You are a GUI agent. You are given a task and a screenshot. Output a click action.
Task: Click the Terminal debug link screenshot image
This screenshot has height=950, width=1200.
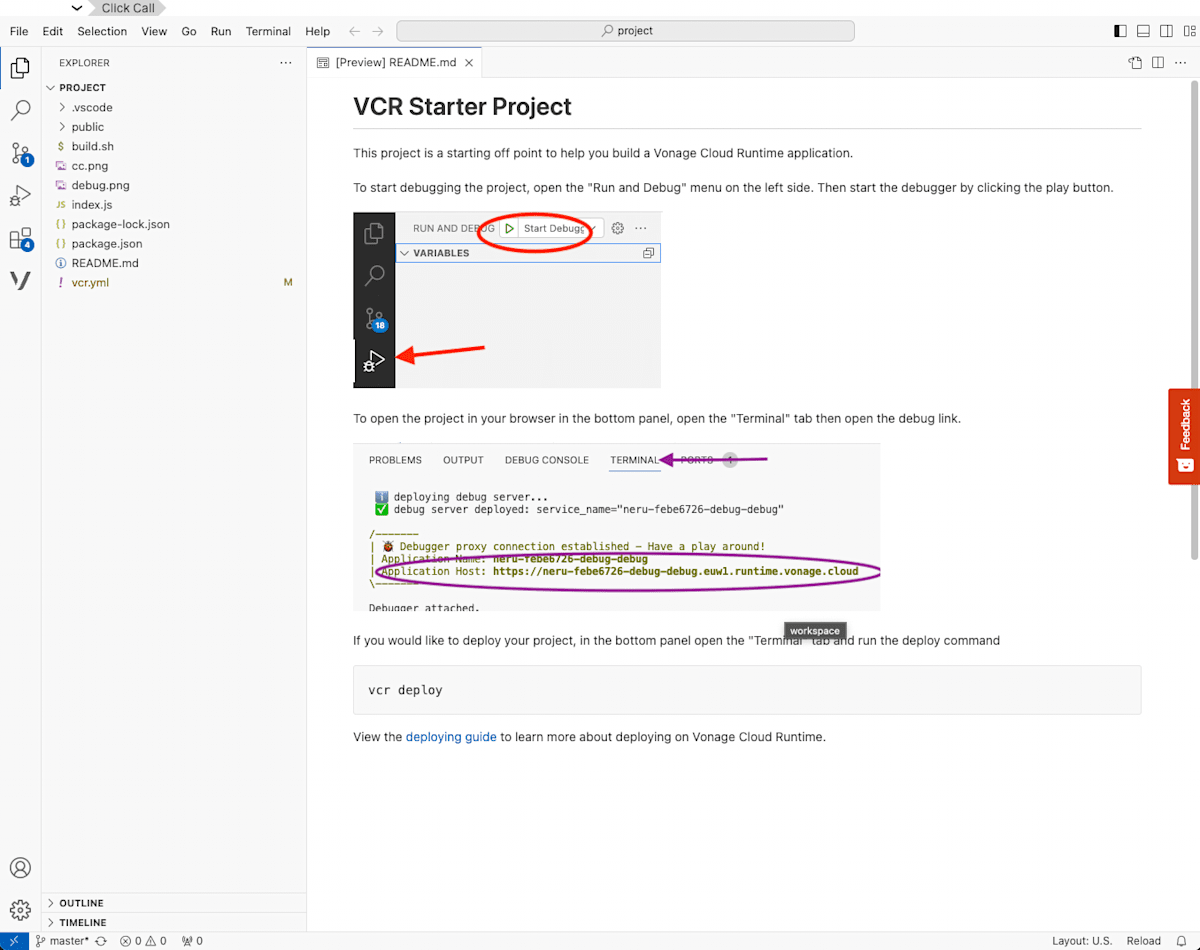click(x=617, y=526)
